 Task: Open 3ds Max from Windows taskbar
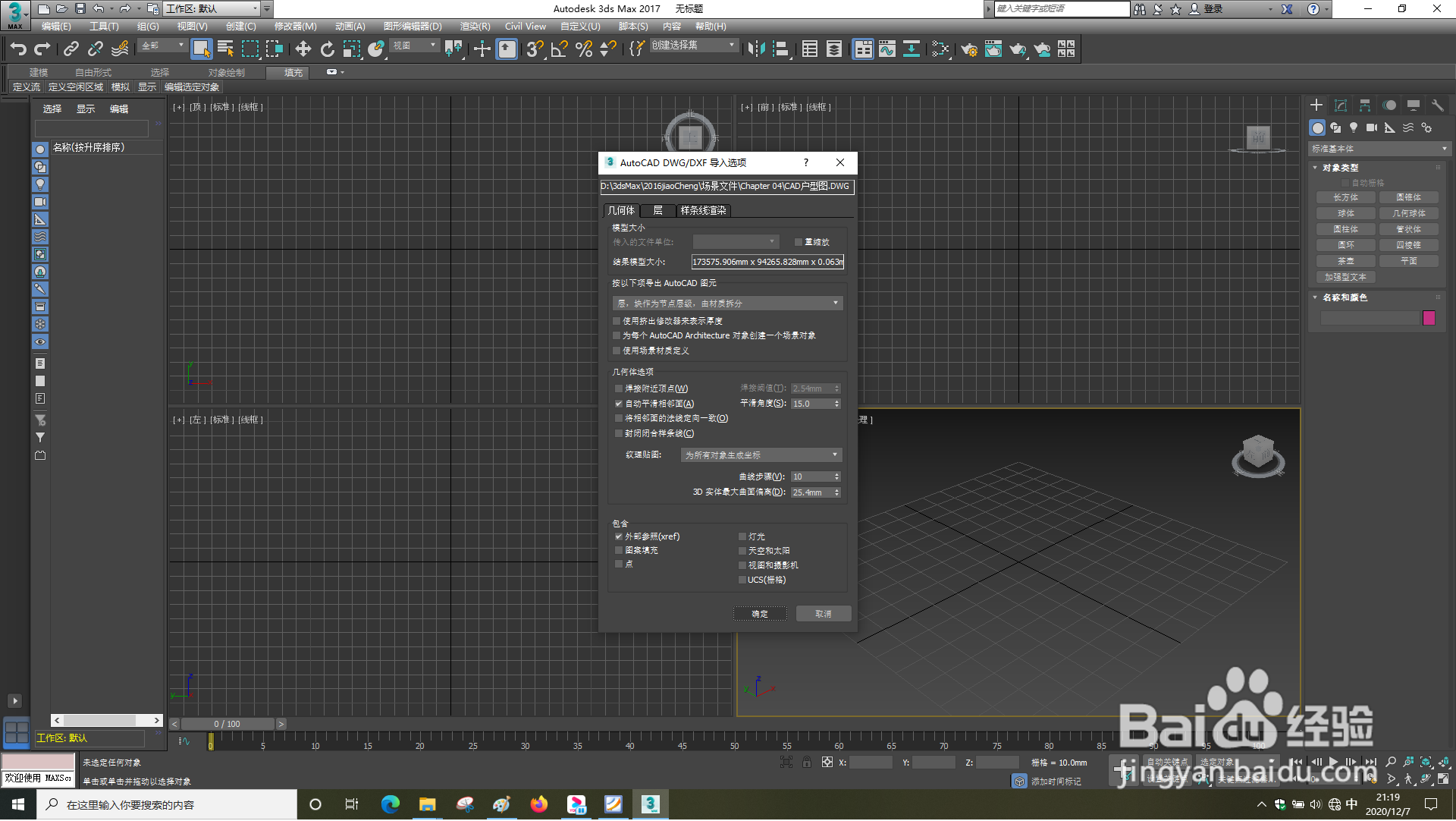click(x=651, y=804)
